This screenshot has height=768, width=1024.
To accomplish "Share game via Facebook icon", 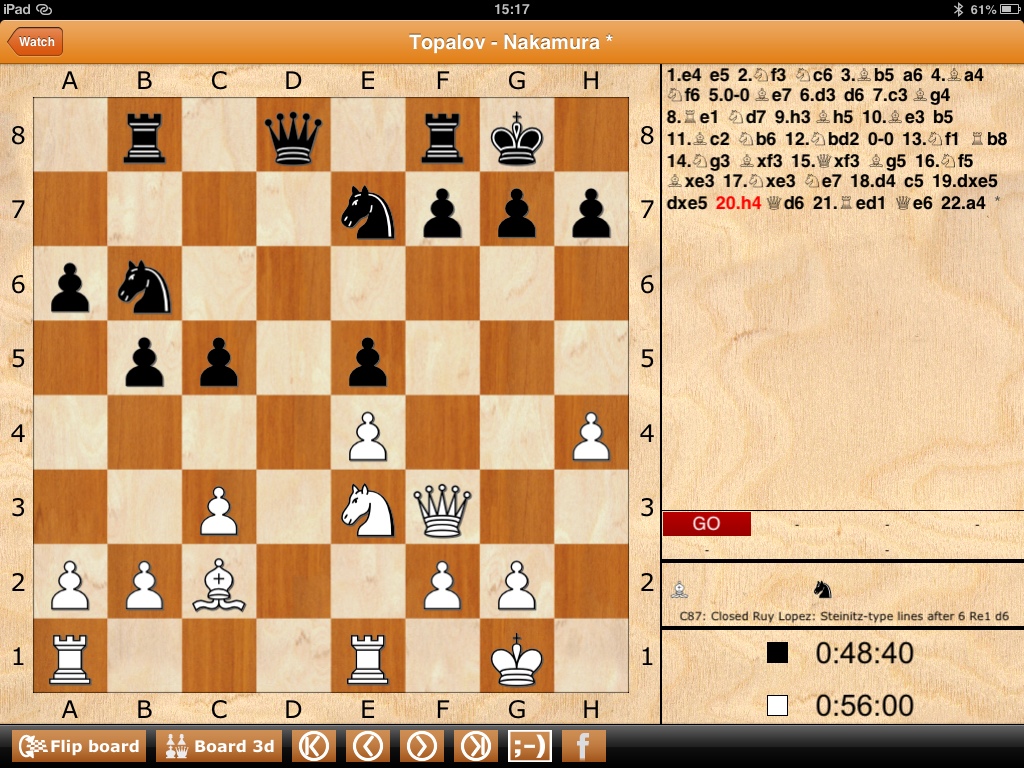I will tap(583, 746).
